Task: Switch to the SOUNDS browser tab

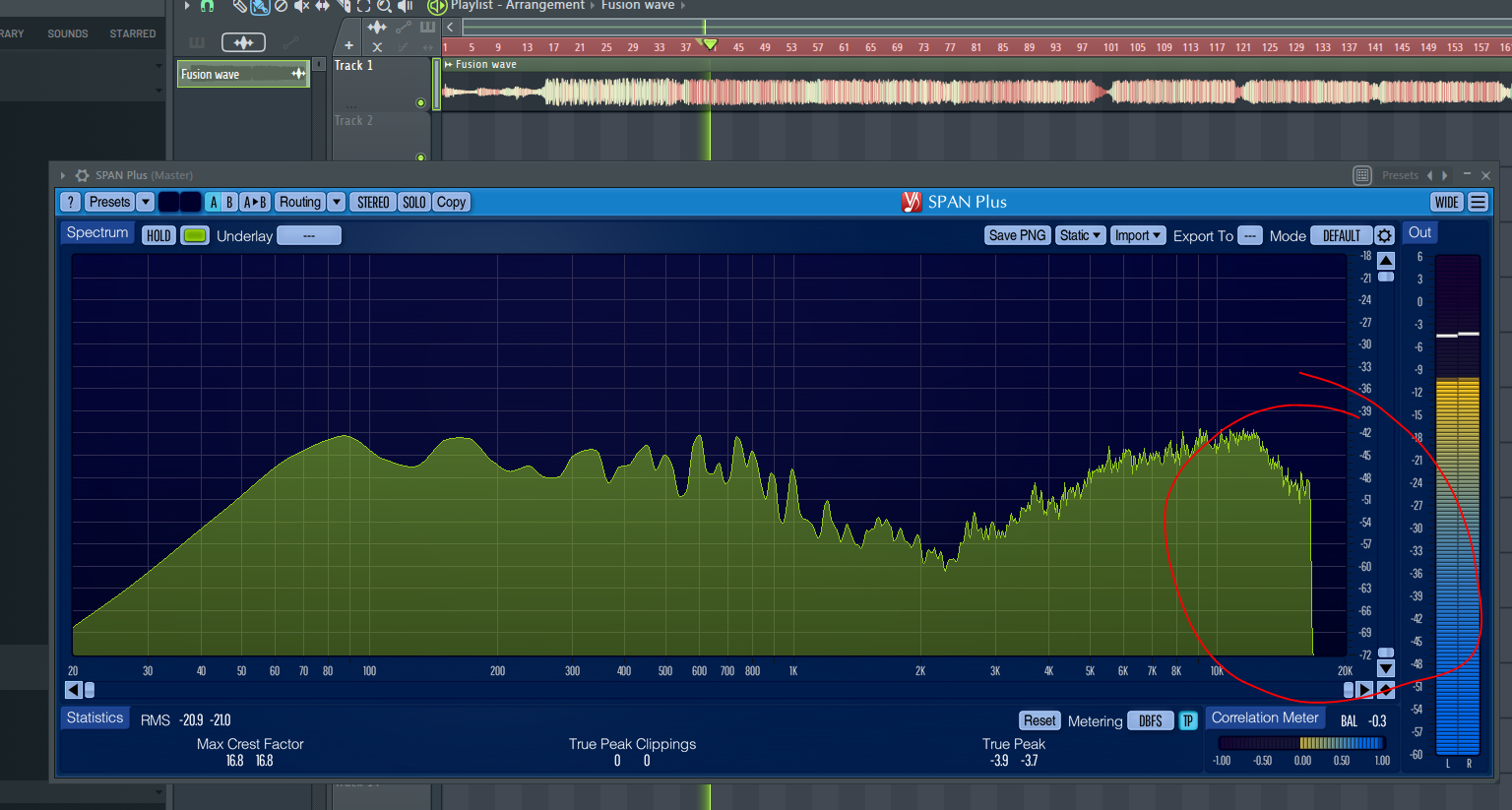Action: [68, 33]
